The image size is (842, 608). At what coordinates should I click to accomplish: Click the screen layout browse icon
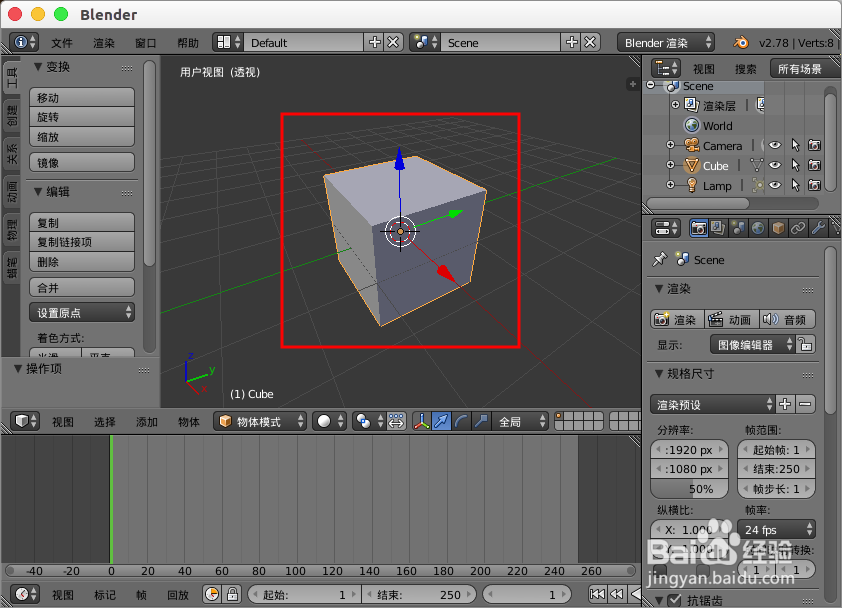coord(228,42)
